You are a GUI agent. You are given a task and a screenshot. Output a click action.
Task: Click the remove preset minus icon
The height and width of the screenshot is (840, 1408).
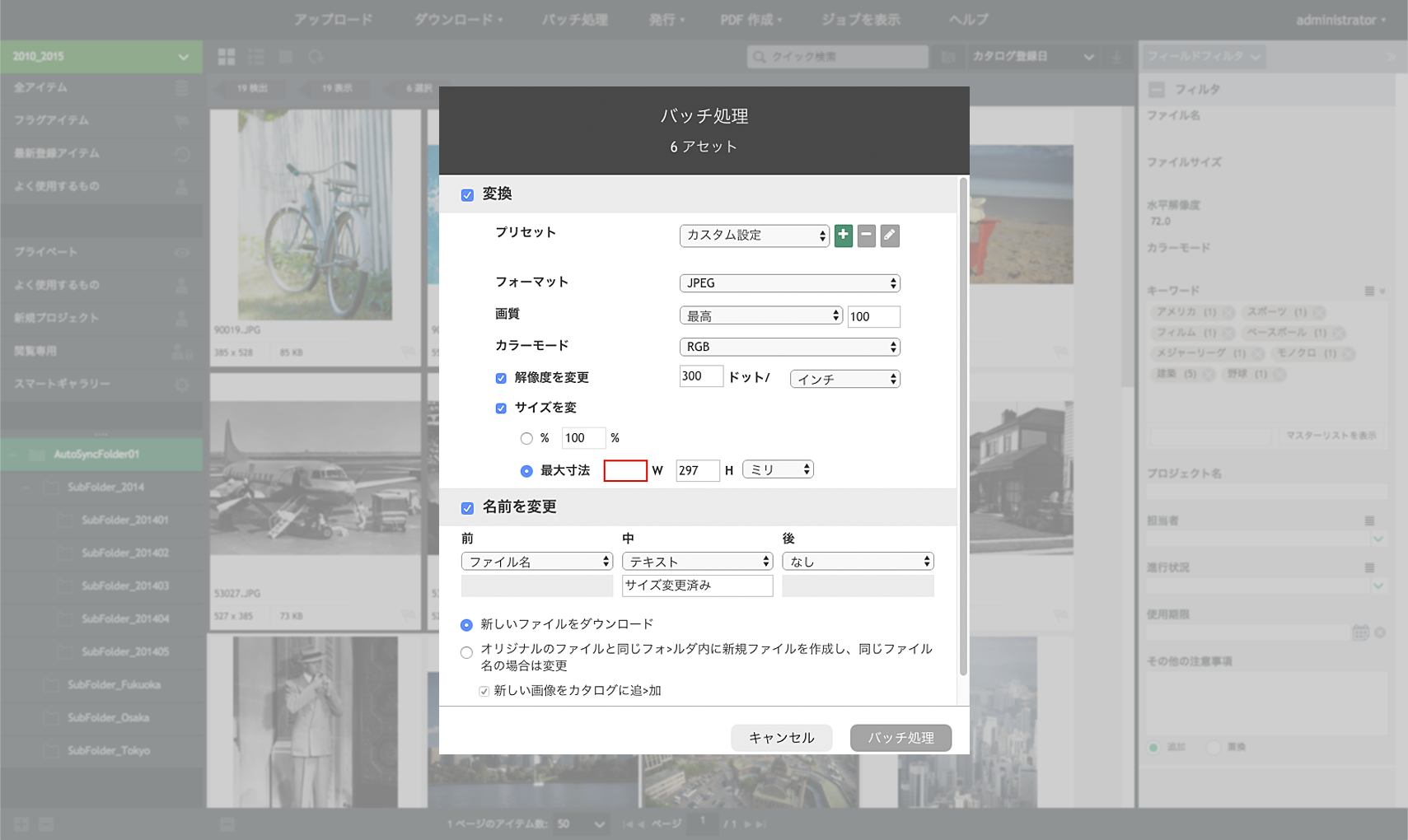[x=866, y=236]
